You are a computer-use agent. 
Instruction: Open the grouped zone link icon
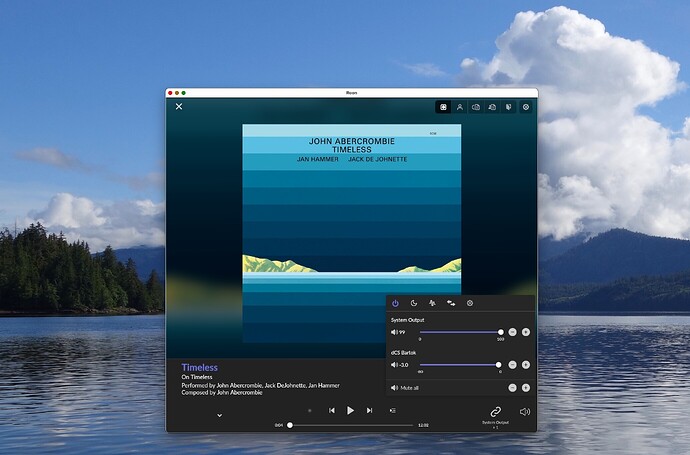pos(495,412)
